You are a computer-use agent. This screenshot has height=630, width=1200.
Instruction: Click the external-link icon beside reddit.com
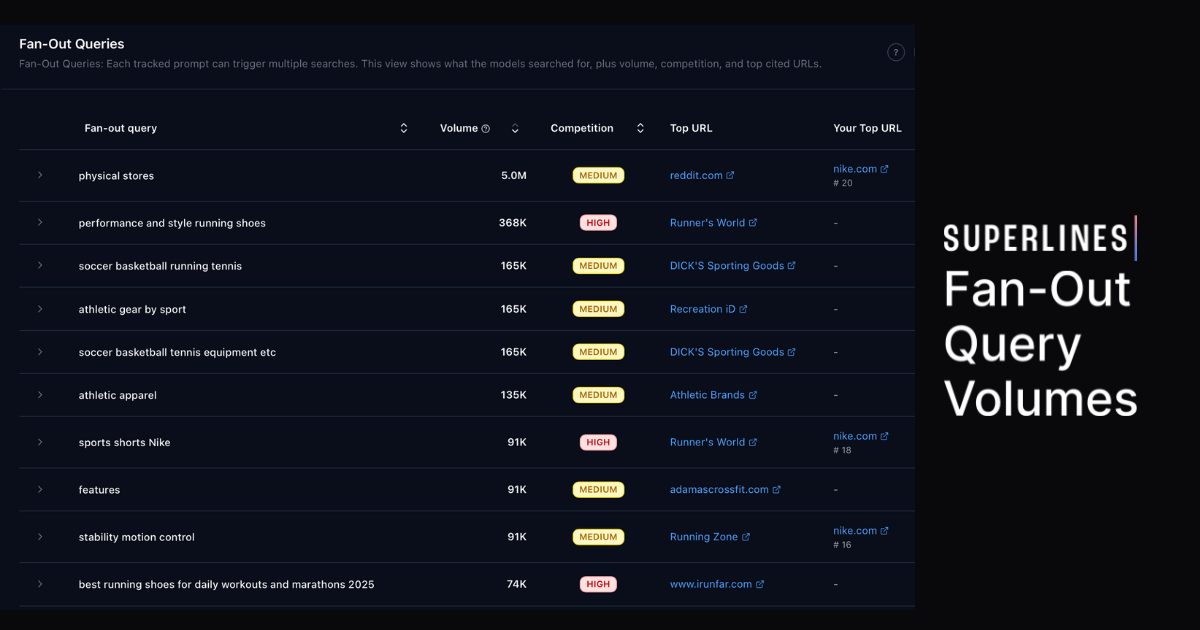(733, 175)
